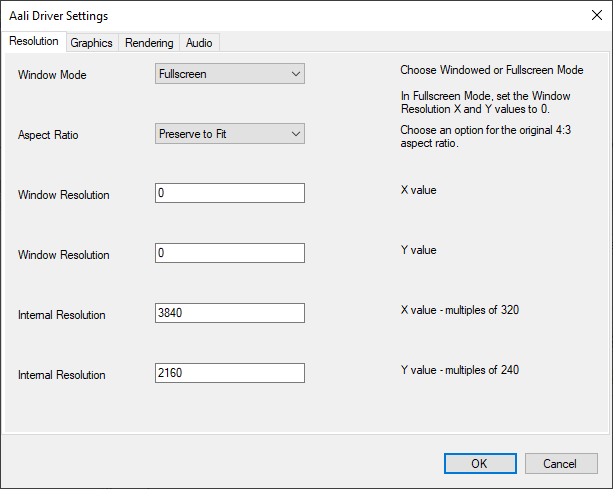The image size is (613, 489).
Task: Click the 'Choose Windowed or Fullscreen Mode' hint
Action: [492, 70]
